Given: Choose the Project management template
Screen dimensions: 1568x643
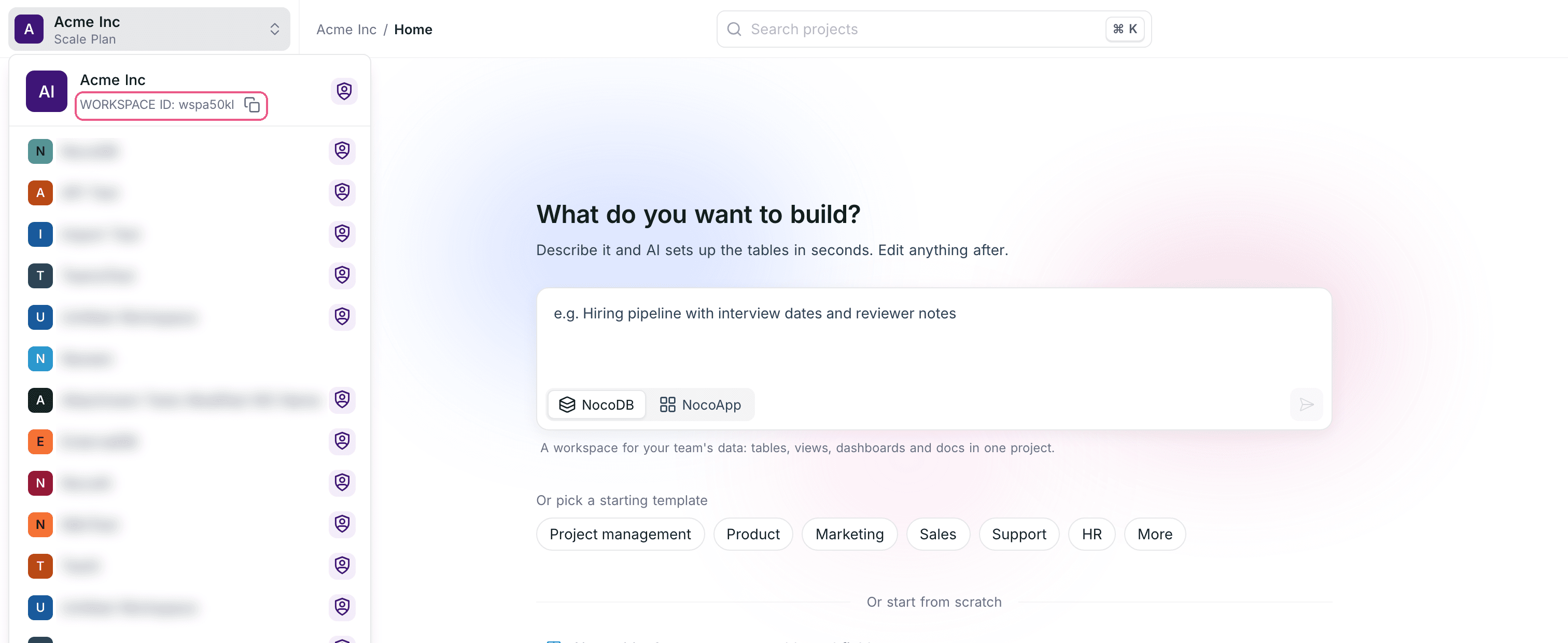Looking at the screenshot, I should click(620, 534).
